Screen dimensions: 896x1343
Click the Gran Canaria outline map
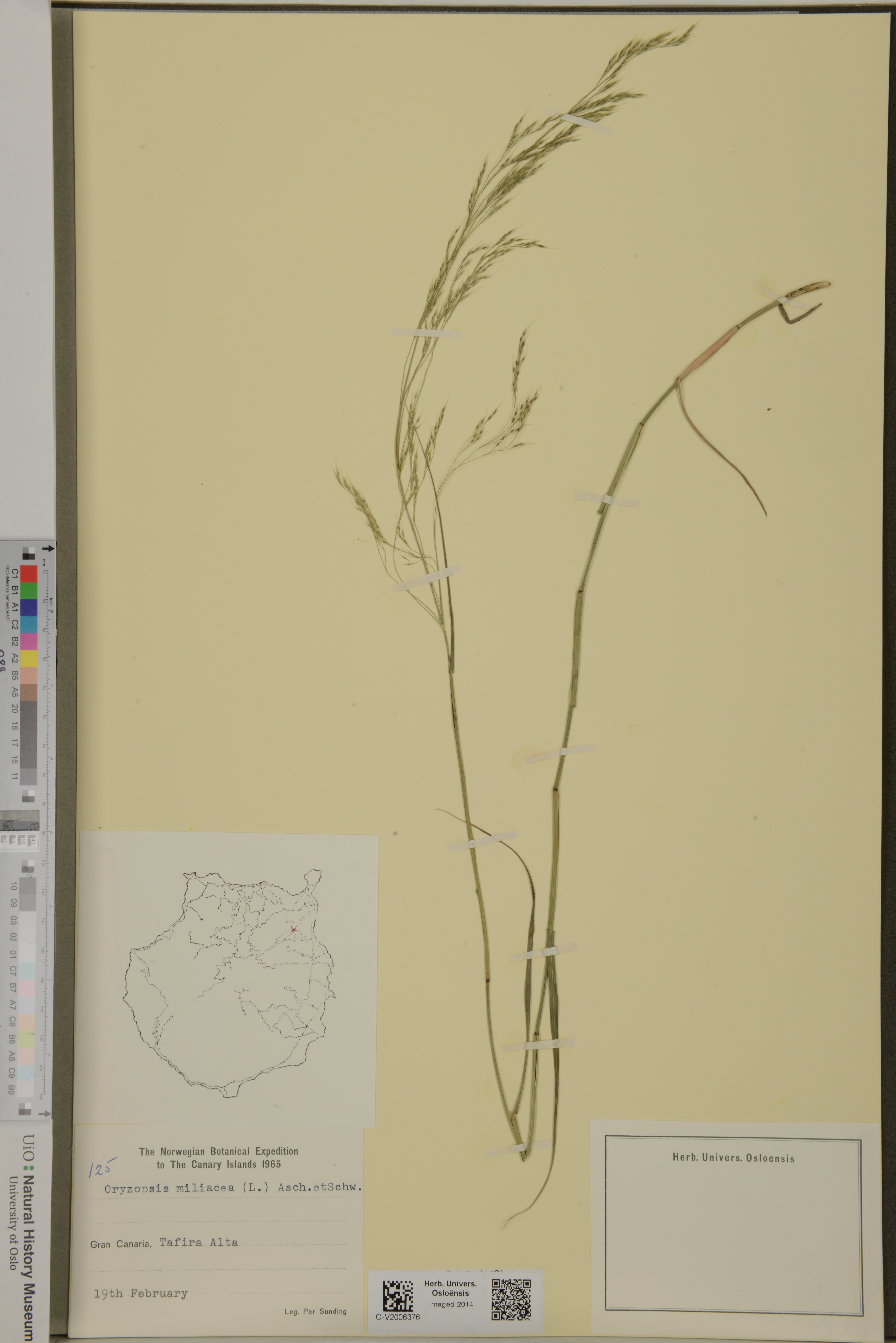pyautogui.click(x=229, y=983)
